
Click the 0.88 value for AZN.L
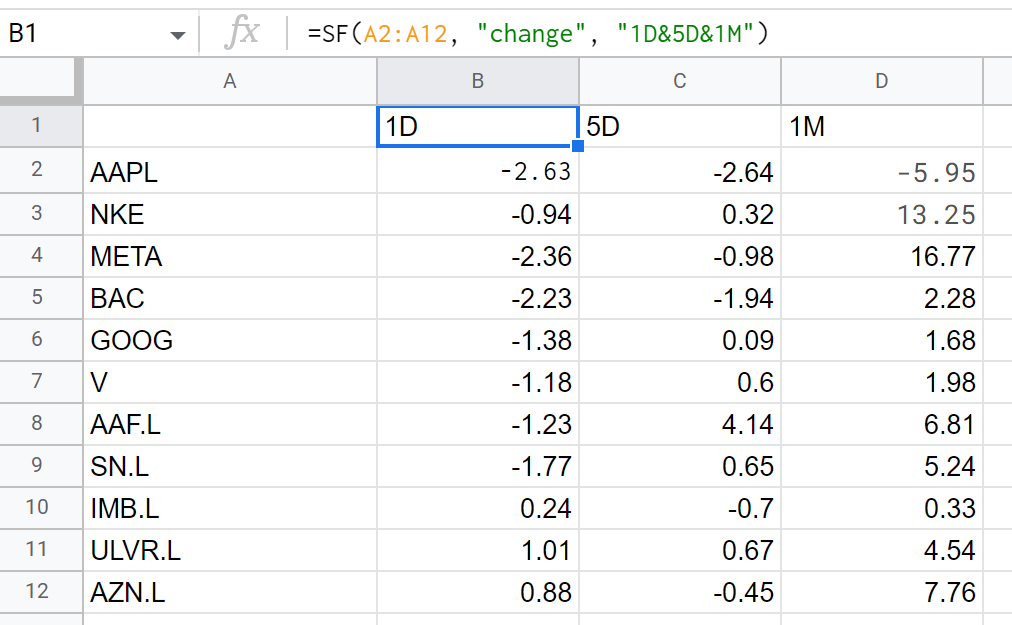(x=478, y=591)
